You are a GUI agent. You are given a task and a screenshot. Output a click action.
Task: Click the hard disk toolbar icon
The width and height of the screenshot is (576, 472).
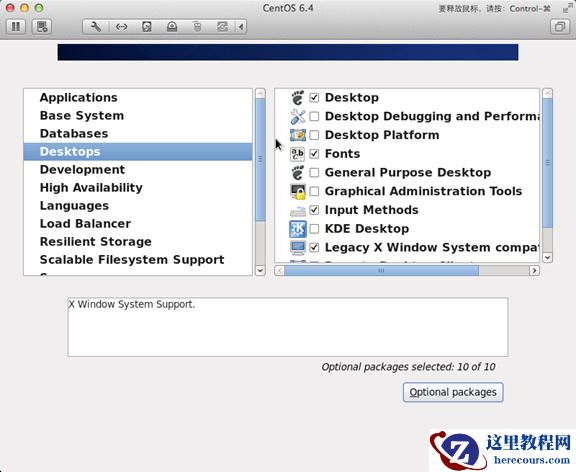(147, 26)
